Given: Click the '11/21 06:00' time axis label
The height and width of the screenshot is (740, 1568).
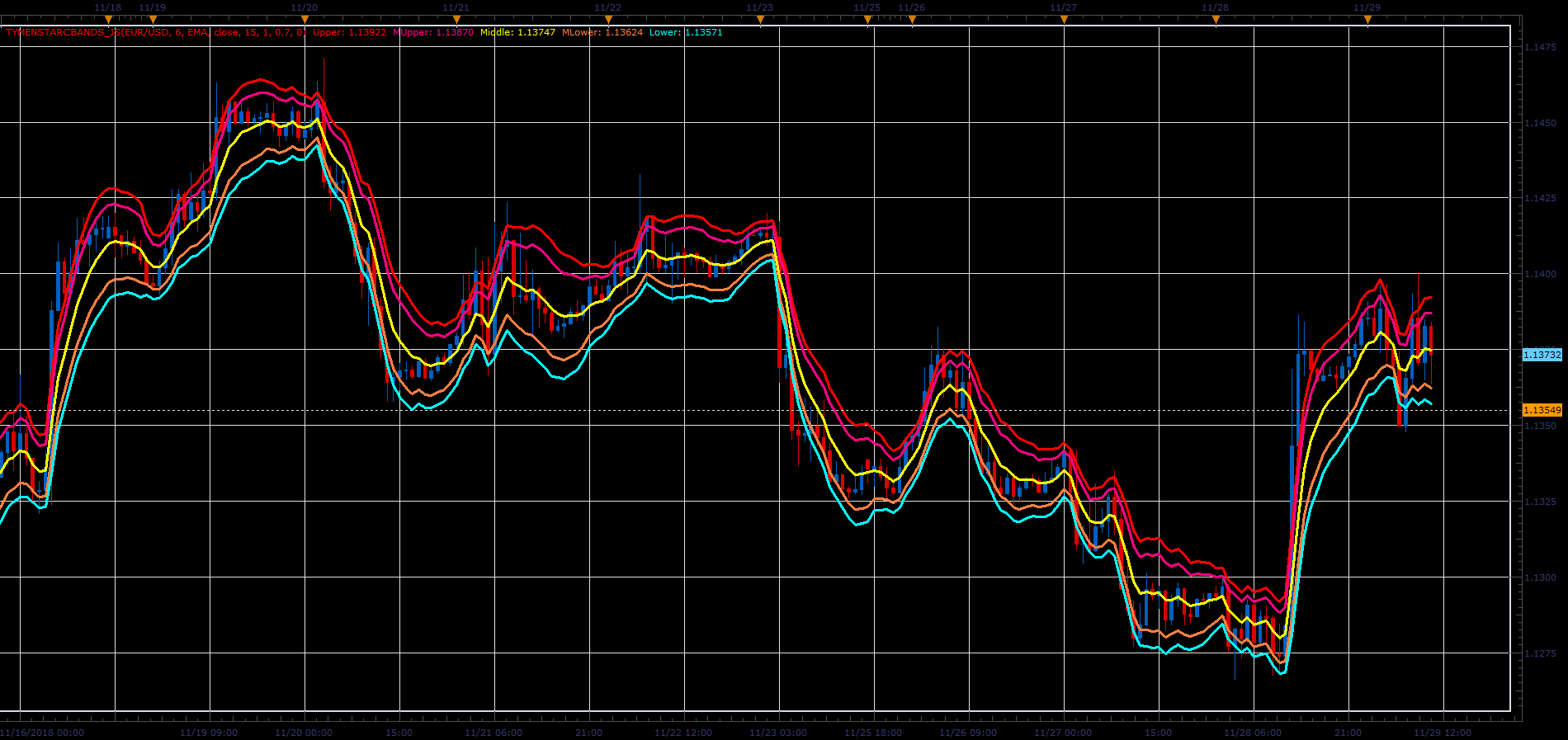Looking at the screenshot, I should click(494, 733).
